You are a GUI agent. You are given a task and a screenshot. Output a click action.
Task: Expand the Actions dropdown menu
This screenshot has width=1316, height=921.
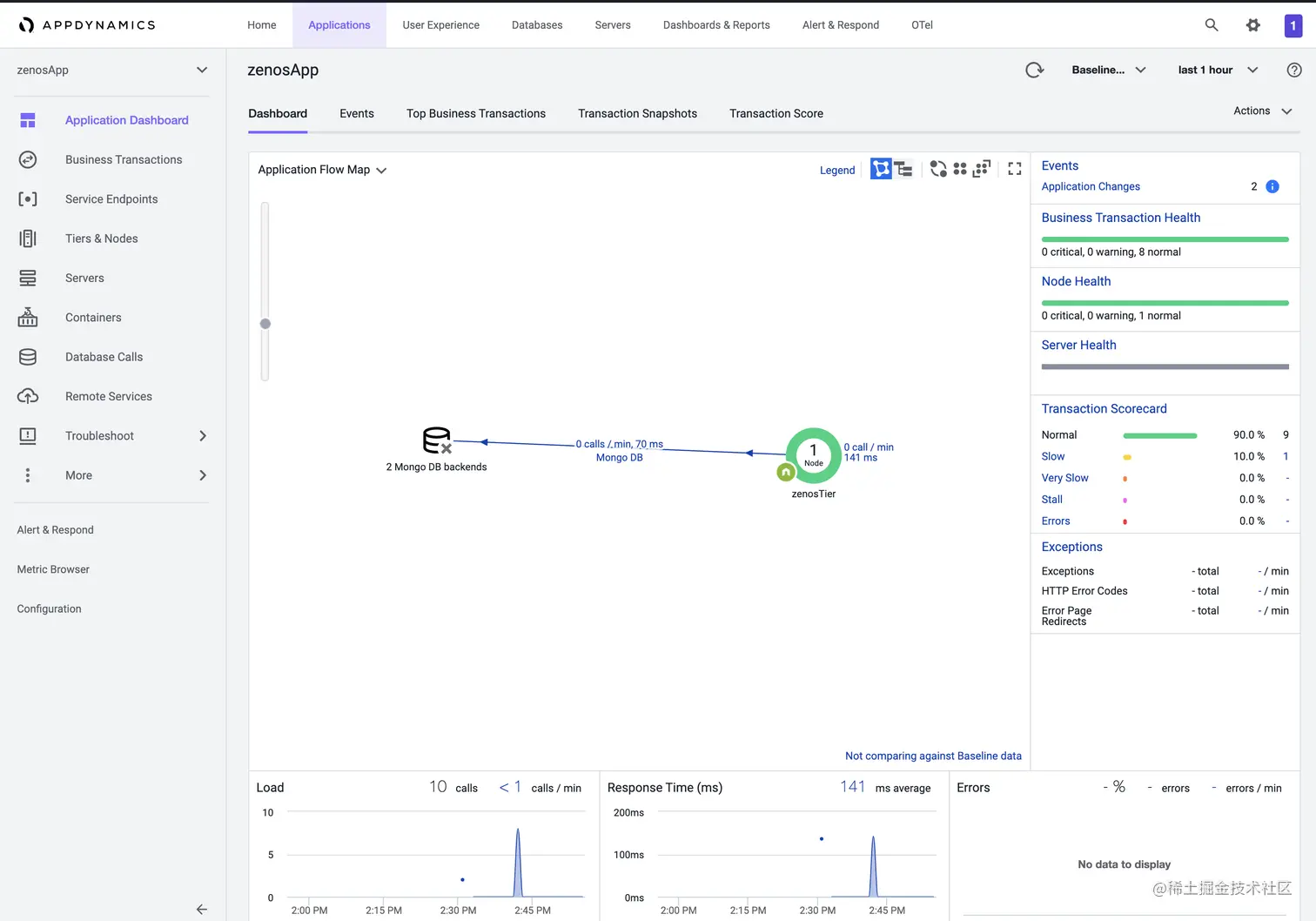[x=1263, y=111]
